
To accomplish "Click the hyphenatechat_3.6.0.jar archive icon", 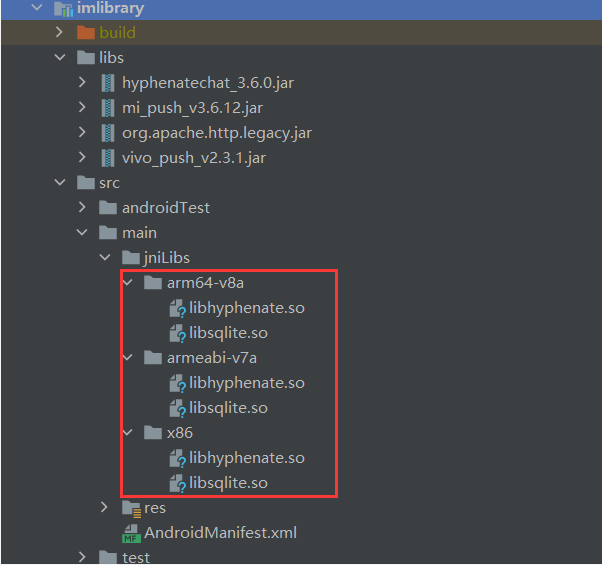I will (x=108, y=83).
